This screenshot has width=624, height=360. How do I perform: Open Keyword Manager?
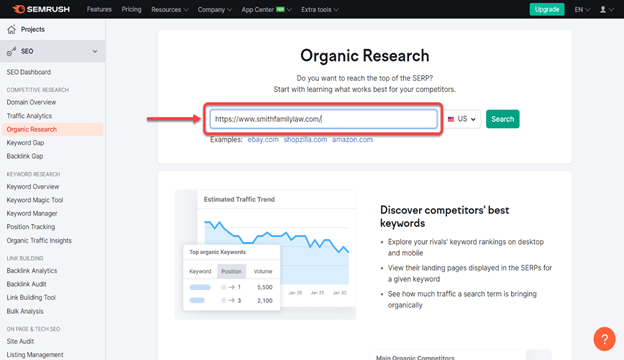pyautogui.click(x=32, y=213)
